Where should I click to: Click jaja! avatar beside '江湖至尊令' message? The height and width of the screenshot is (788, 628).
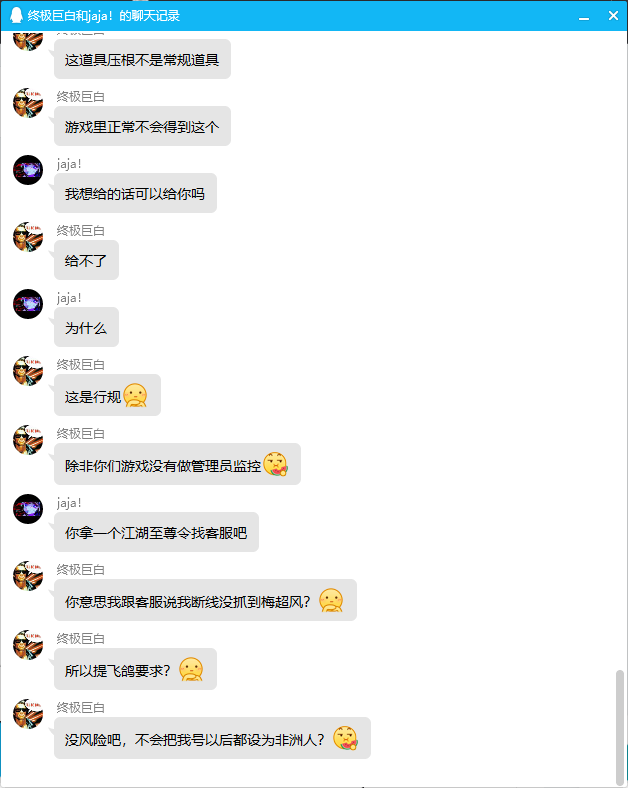pos(28,509)
